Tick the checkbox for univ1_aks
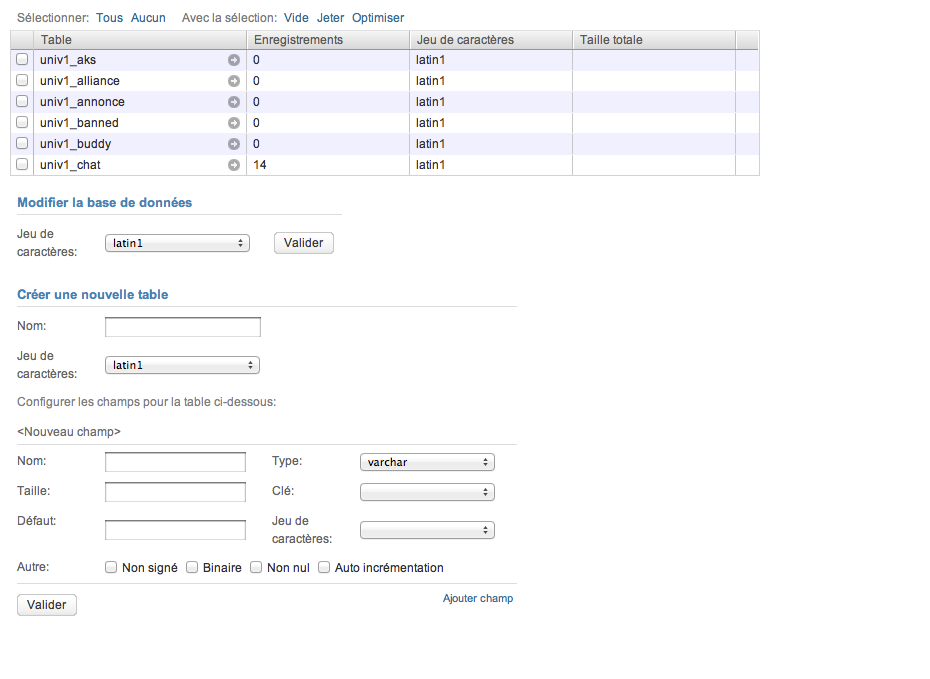This screenshot has width=930, height=679. click(x=22, y=59)
